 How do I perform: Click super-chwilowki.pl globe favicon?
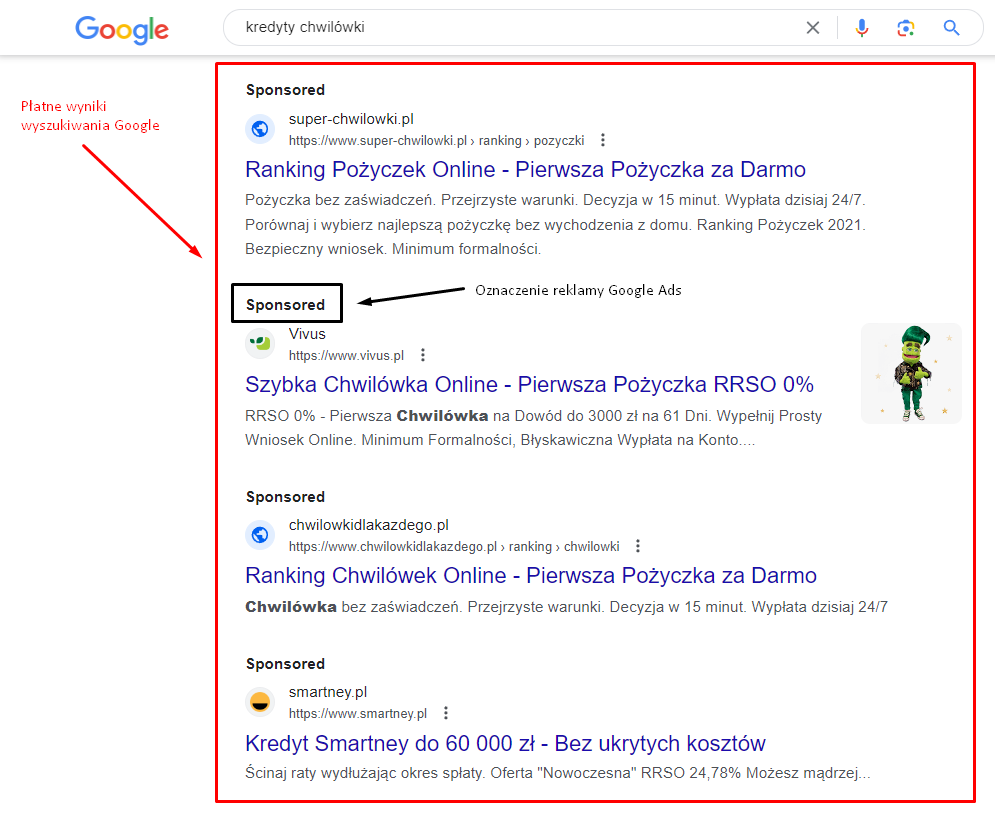pyautogui.click(x=260, y=129)
